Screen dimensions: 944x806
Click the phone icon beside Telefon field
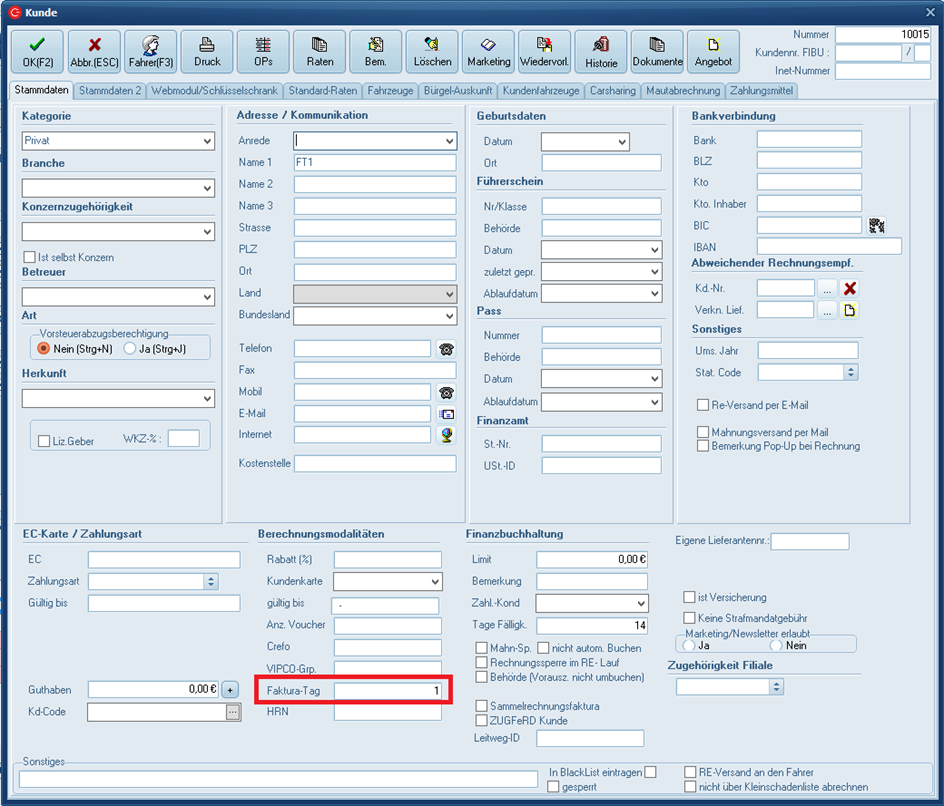(446, 349)
